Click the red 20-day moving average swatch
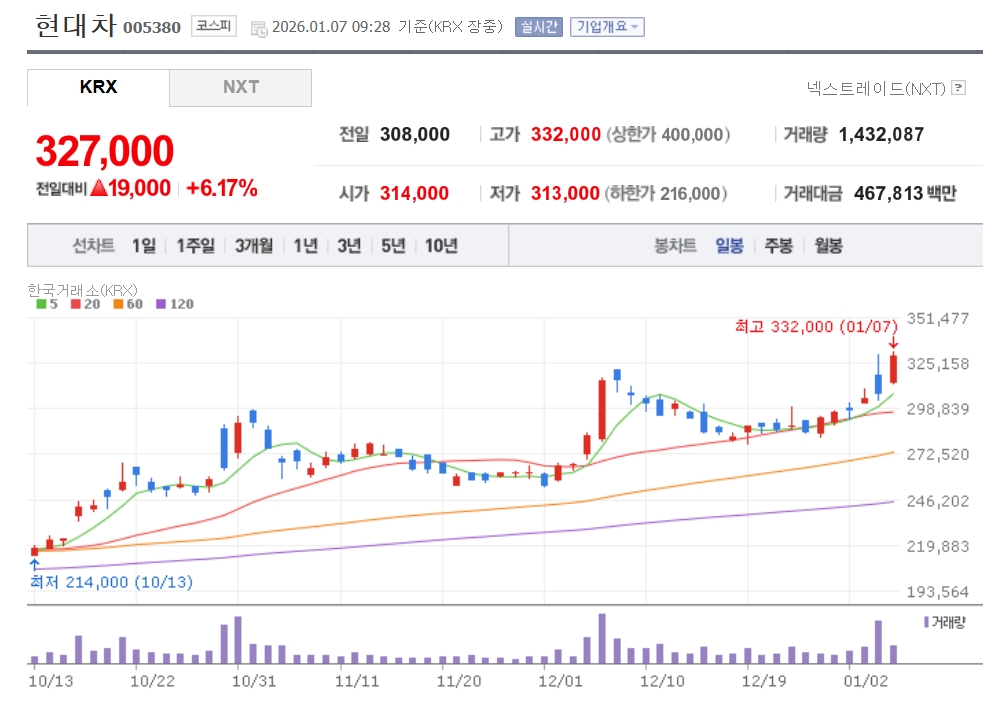This screenshot has height=714, width=983. click(76, 304)
